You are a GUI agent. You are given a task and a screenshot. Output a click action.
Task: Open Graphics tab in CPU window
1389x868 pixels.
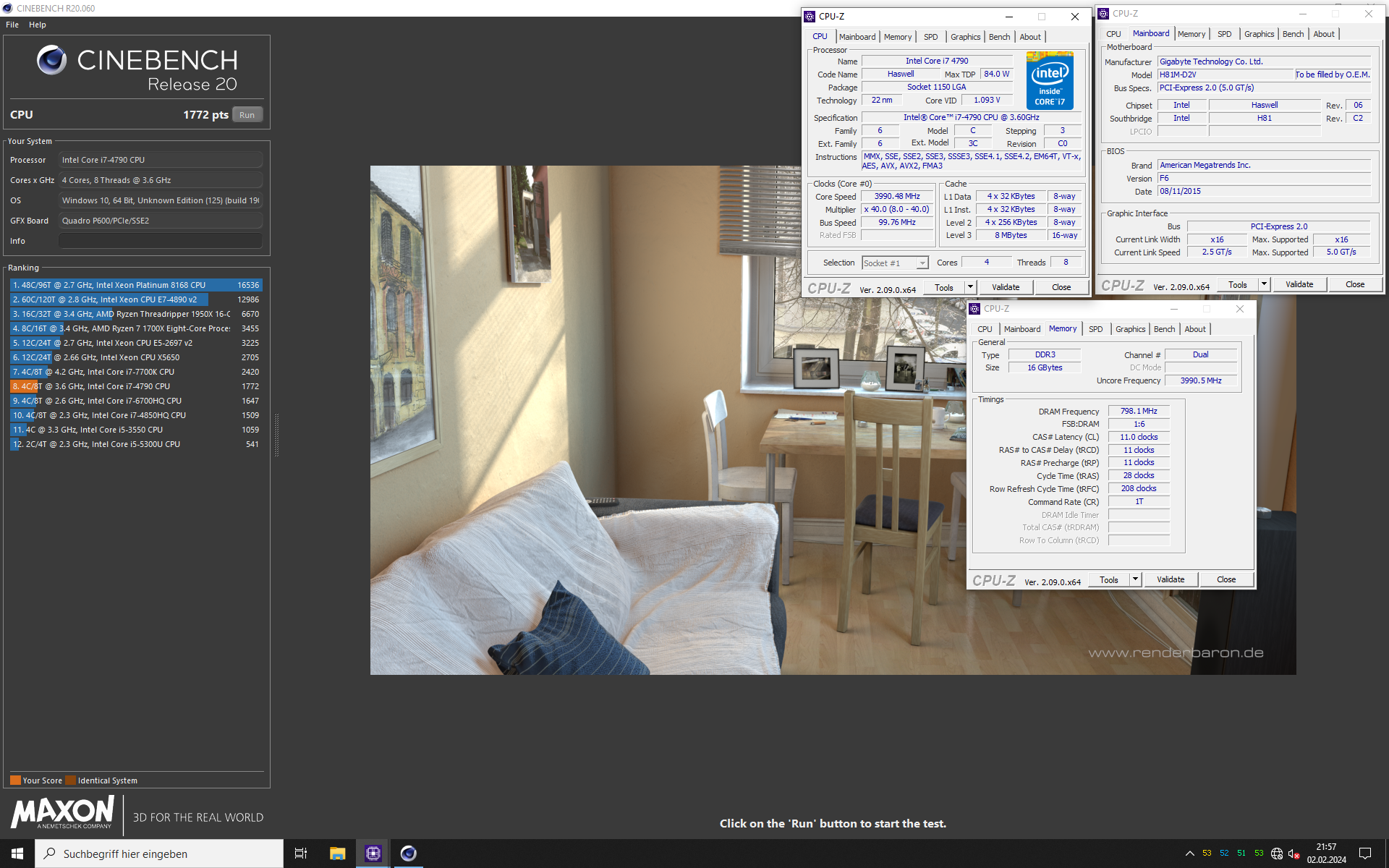tap(966, 37)
